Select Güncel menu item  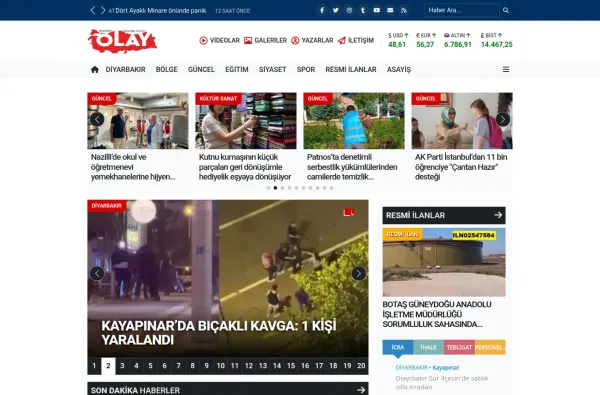click(x=201, y=69)
